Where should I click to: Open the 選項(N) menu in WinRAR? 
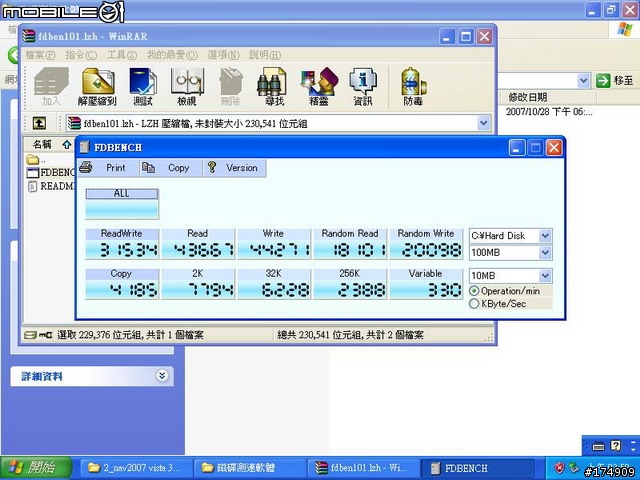tap(223, 55)
